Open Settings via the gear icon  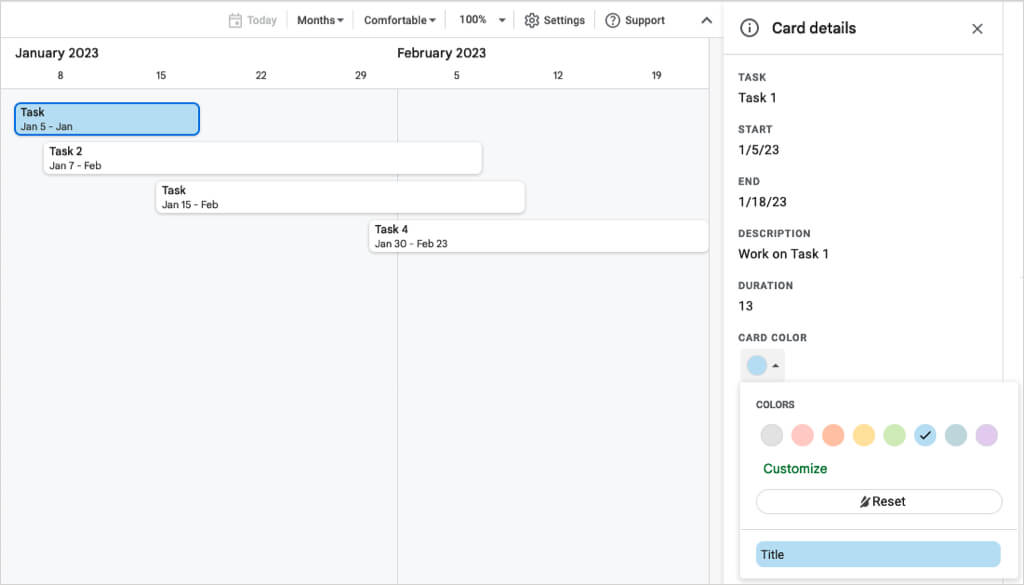[532, 20]
